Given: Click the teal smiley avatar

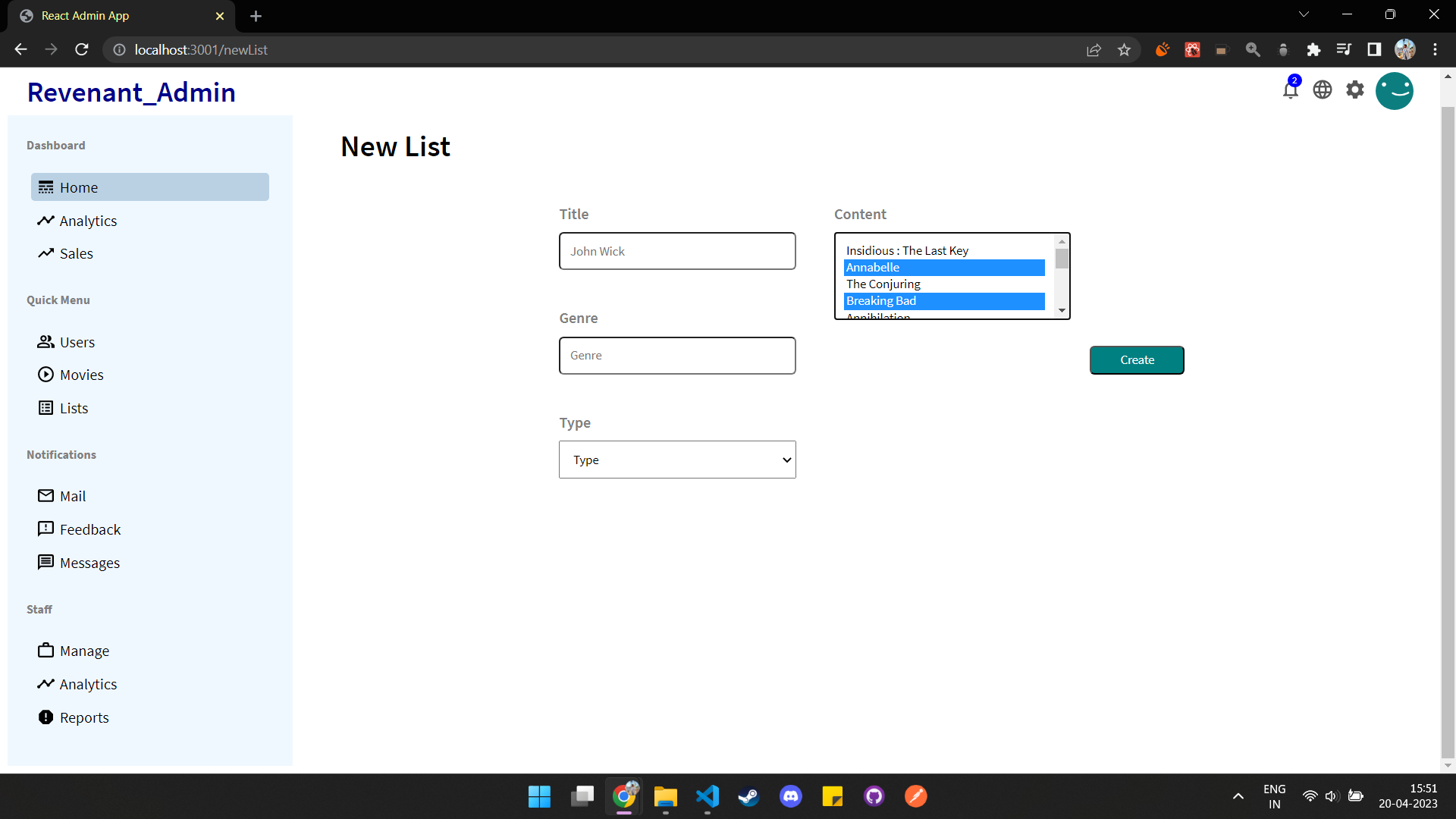Looking at the screenshot, I should (1395, 91).
